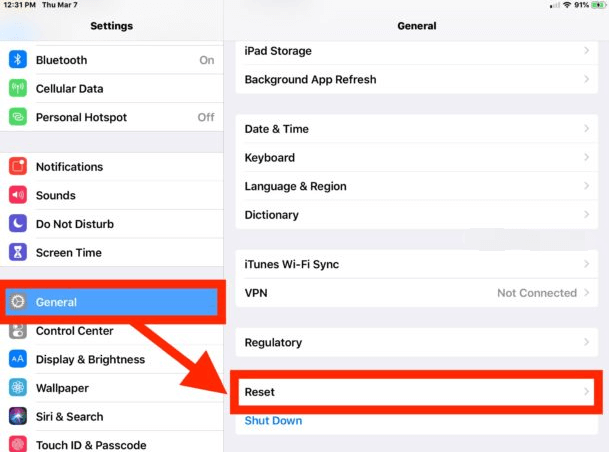
Task: Expand iPad Storage via its chevron
Action: [x=586, y=51]
